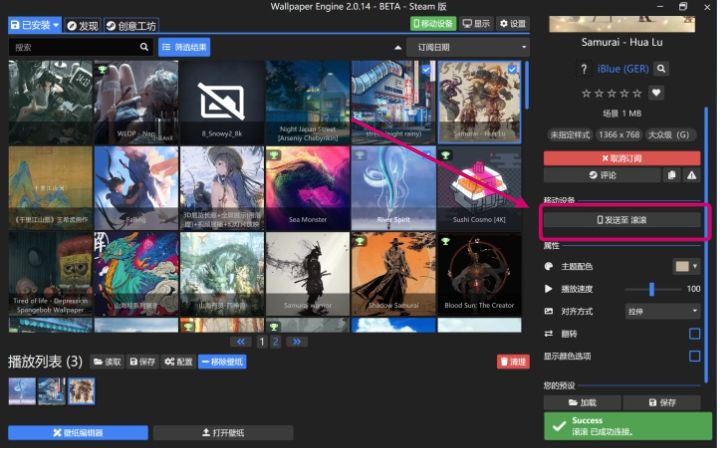
Task: Report the wallpaper with warning icon
Action: pyautogui.click(x=692, y=175)
